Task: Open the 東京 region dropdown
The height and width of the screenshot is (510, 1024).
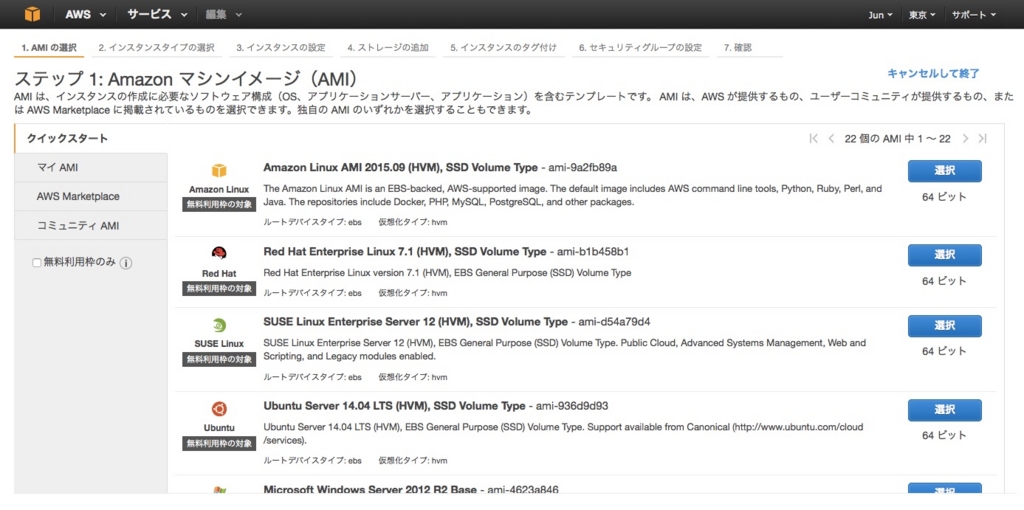Action: point(922,15)
